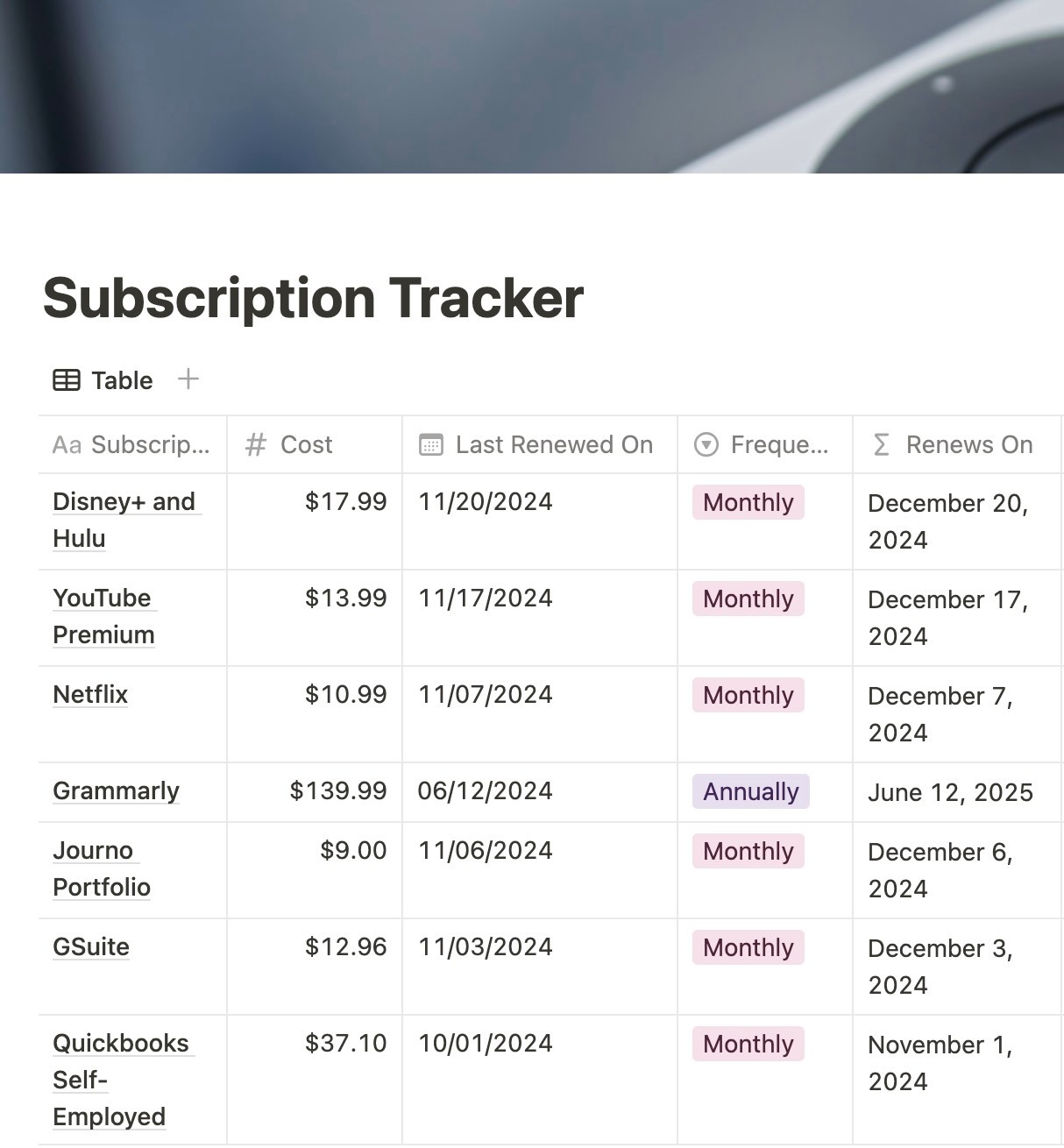Click the December 6, 2024 renews cell
Screen dimensions: 1064x1148
coord(958,871)
